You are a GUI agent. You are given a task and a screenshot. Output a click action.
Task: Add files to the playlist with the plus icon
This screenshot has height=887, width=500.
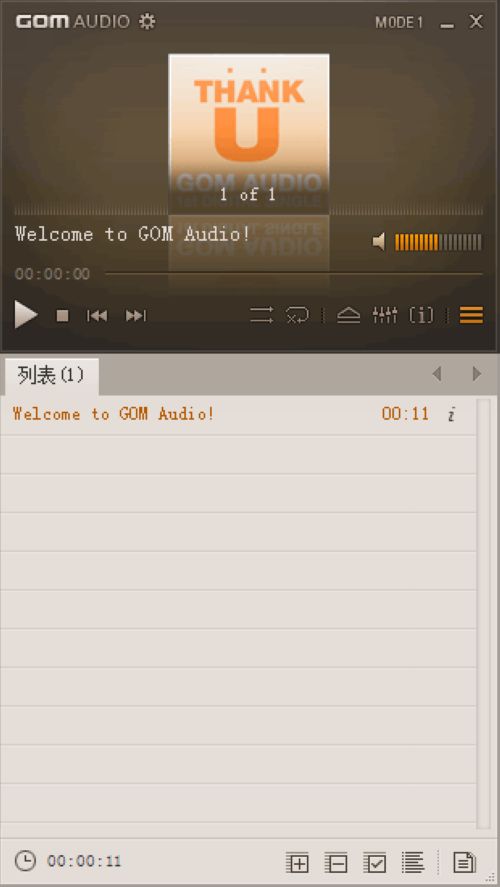(x=298, y=863)
